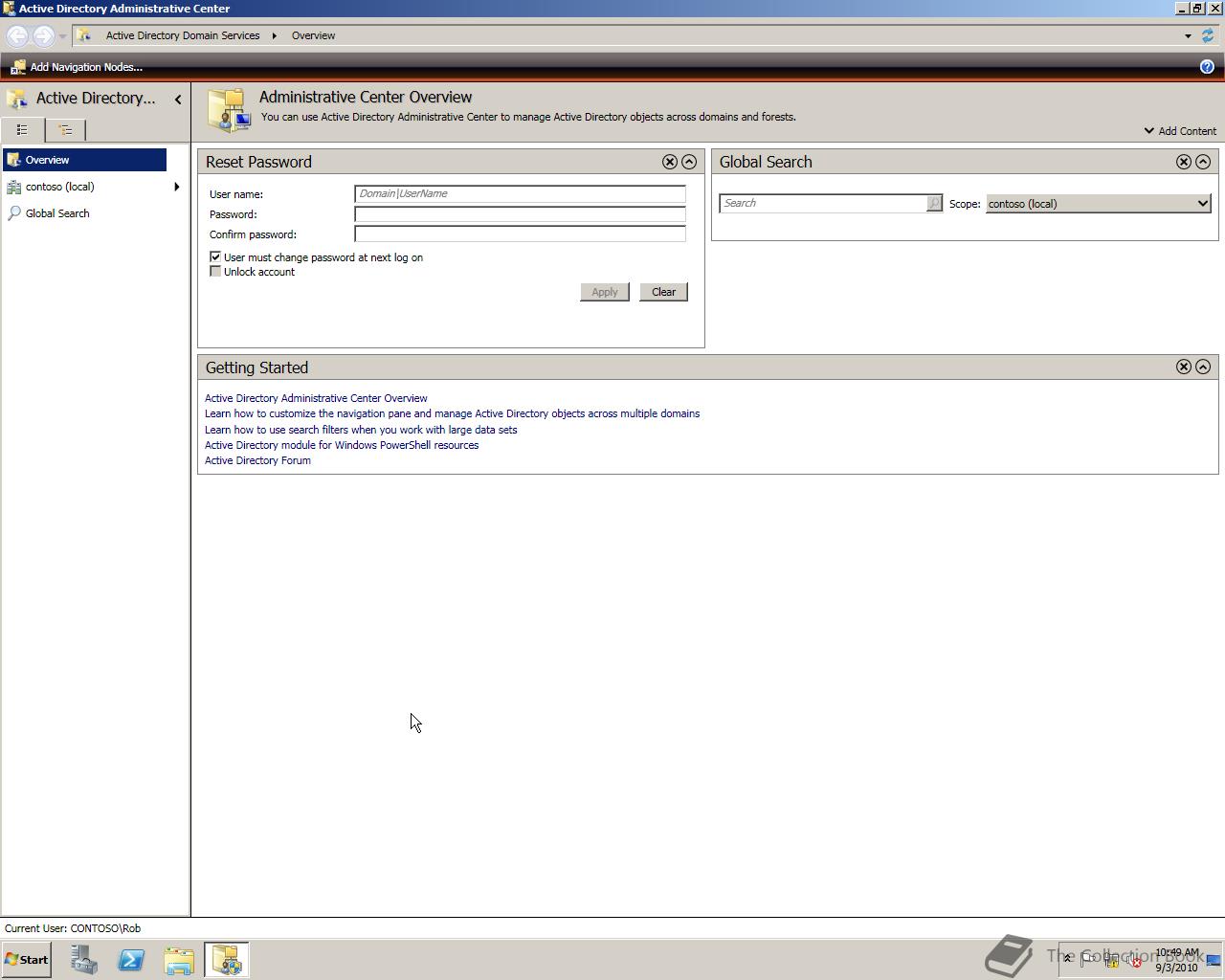Go forward with the navigation forward arrow

click(43, 35)
